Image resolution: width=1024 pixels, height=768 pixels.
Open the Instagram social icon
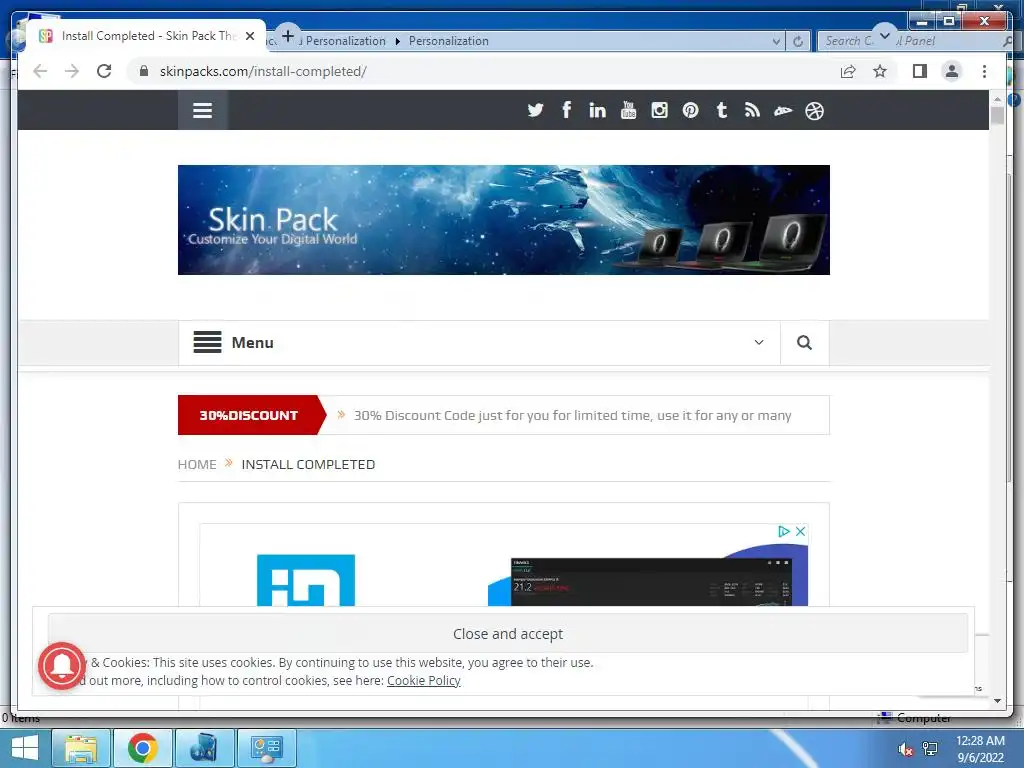point(659,110)
